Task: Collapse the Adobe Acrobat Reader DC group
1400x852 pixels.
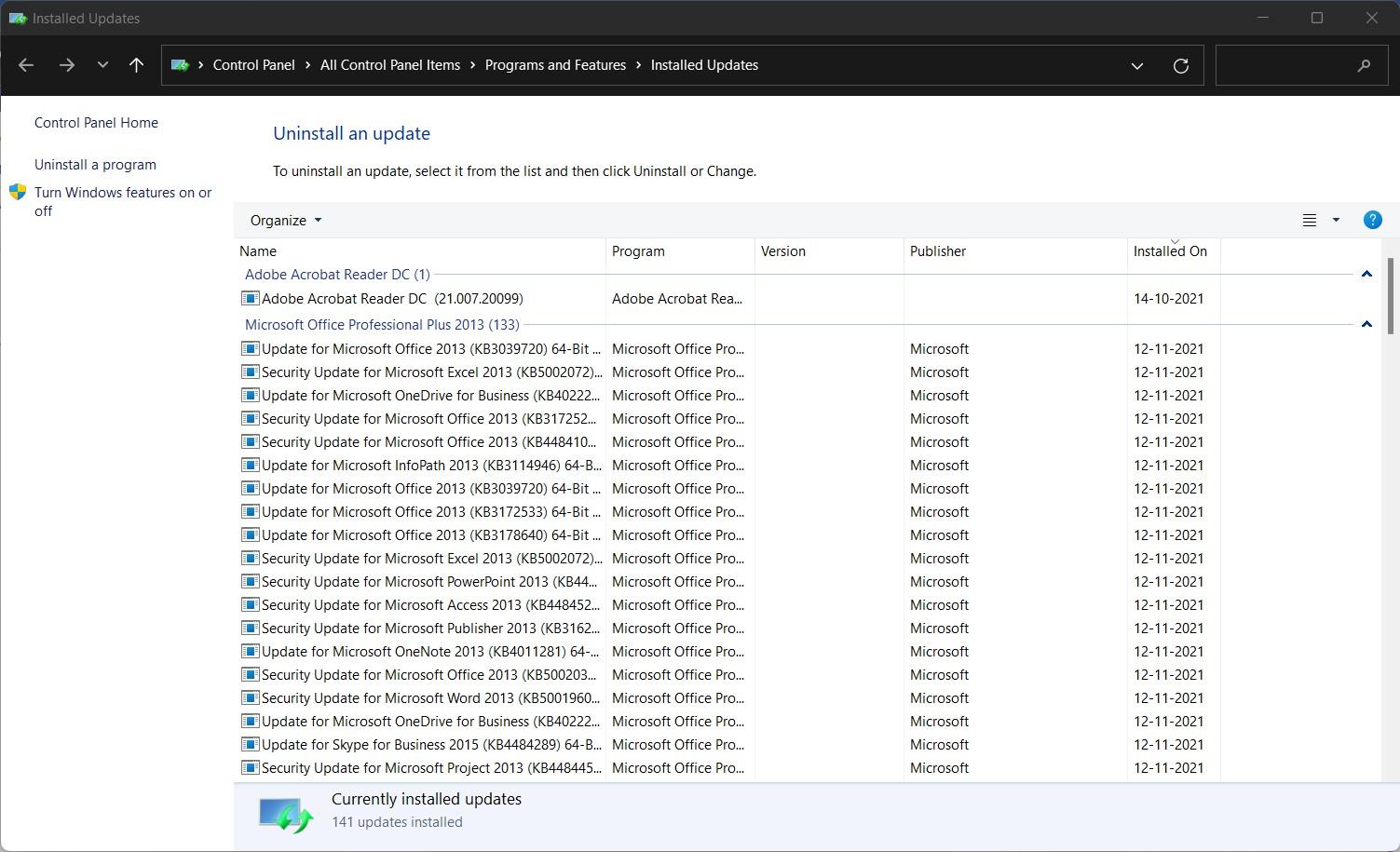Action: pyautogui.click(x=1366, y=273)
